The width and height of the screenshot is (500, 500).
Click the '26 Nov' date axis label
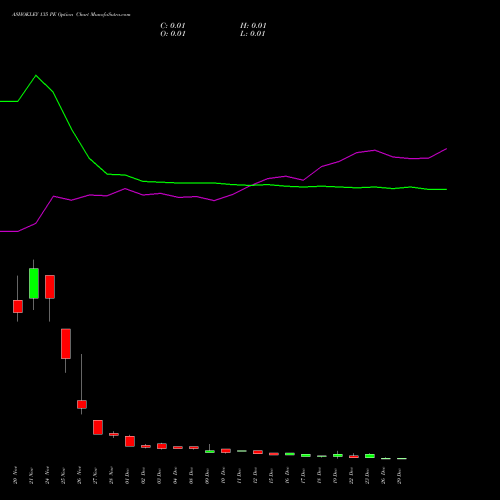pos(79,475)
